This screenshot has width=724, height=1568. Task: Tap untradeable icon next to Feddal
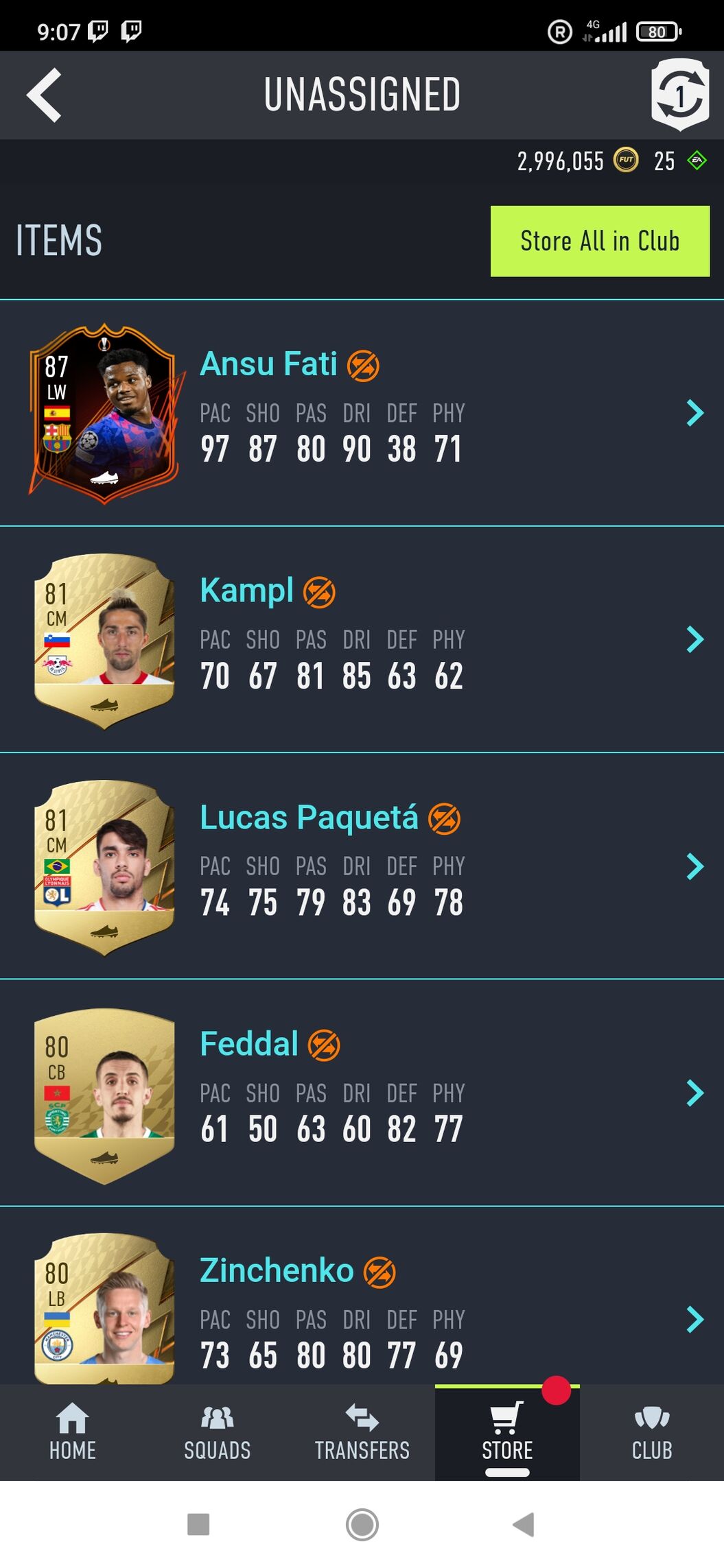coord(324,1045)
